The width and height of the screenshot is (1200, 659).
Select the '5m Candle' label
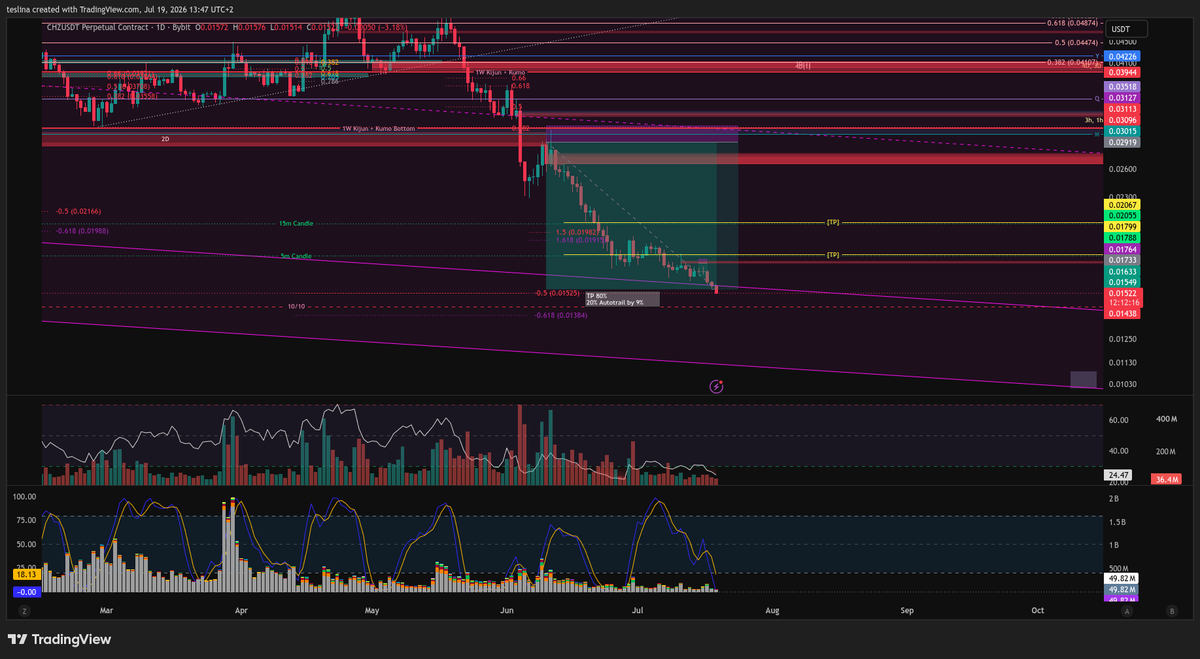click(295, 256)
